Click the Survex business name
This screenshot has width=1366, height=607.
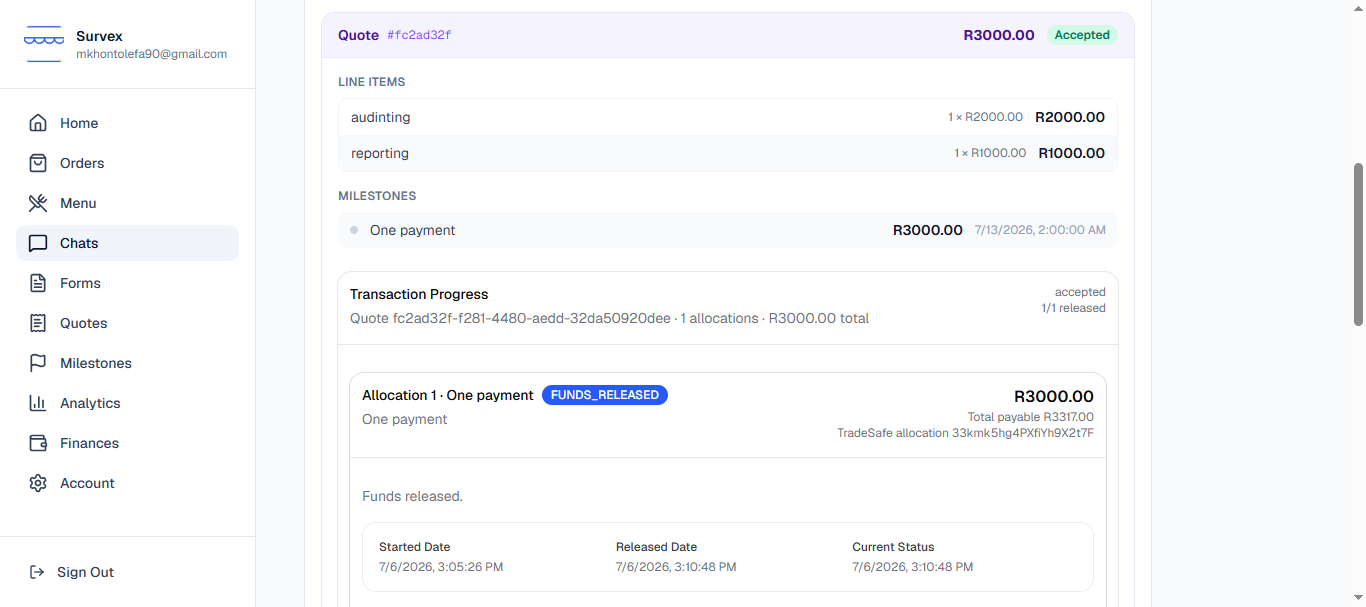pos(99,36)
